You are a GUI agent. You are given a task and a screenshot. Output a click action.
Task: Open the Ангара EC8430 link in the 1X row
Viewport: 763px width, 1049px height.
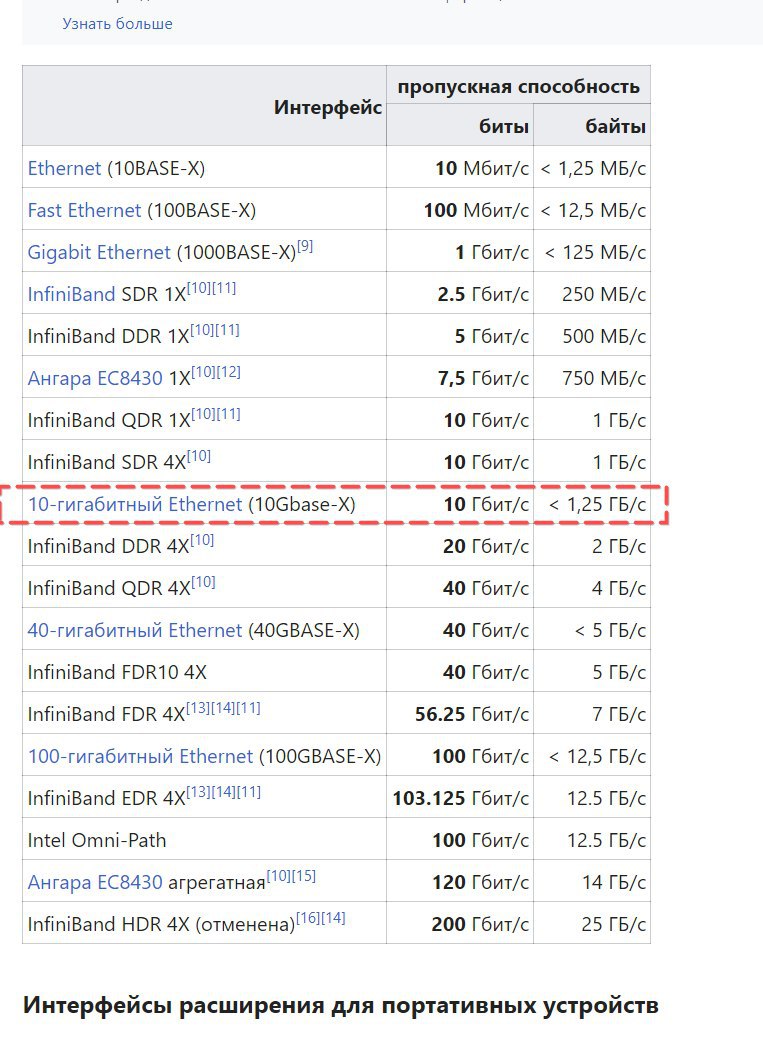95,378
